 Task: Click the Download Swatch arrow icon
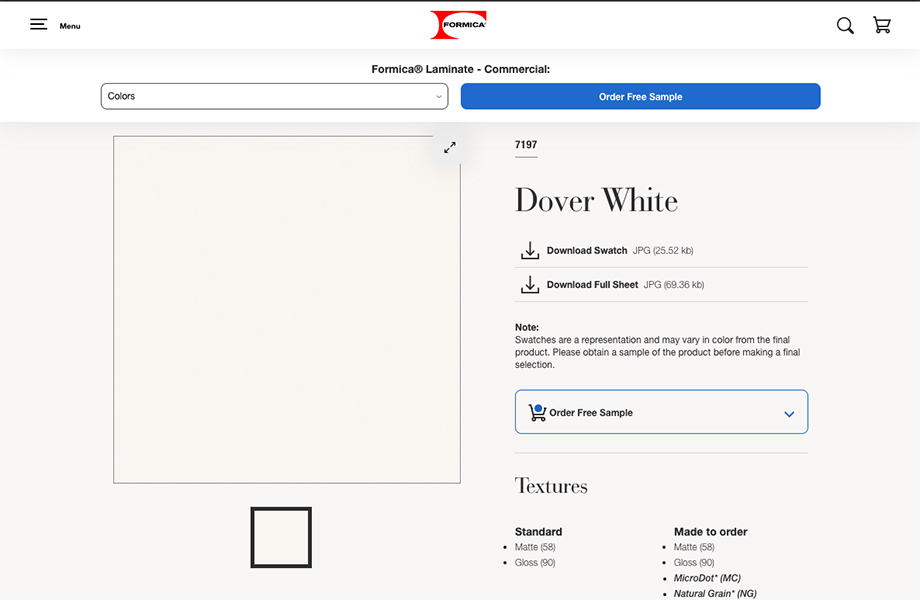point(530,250)
